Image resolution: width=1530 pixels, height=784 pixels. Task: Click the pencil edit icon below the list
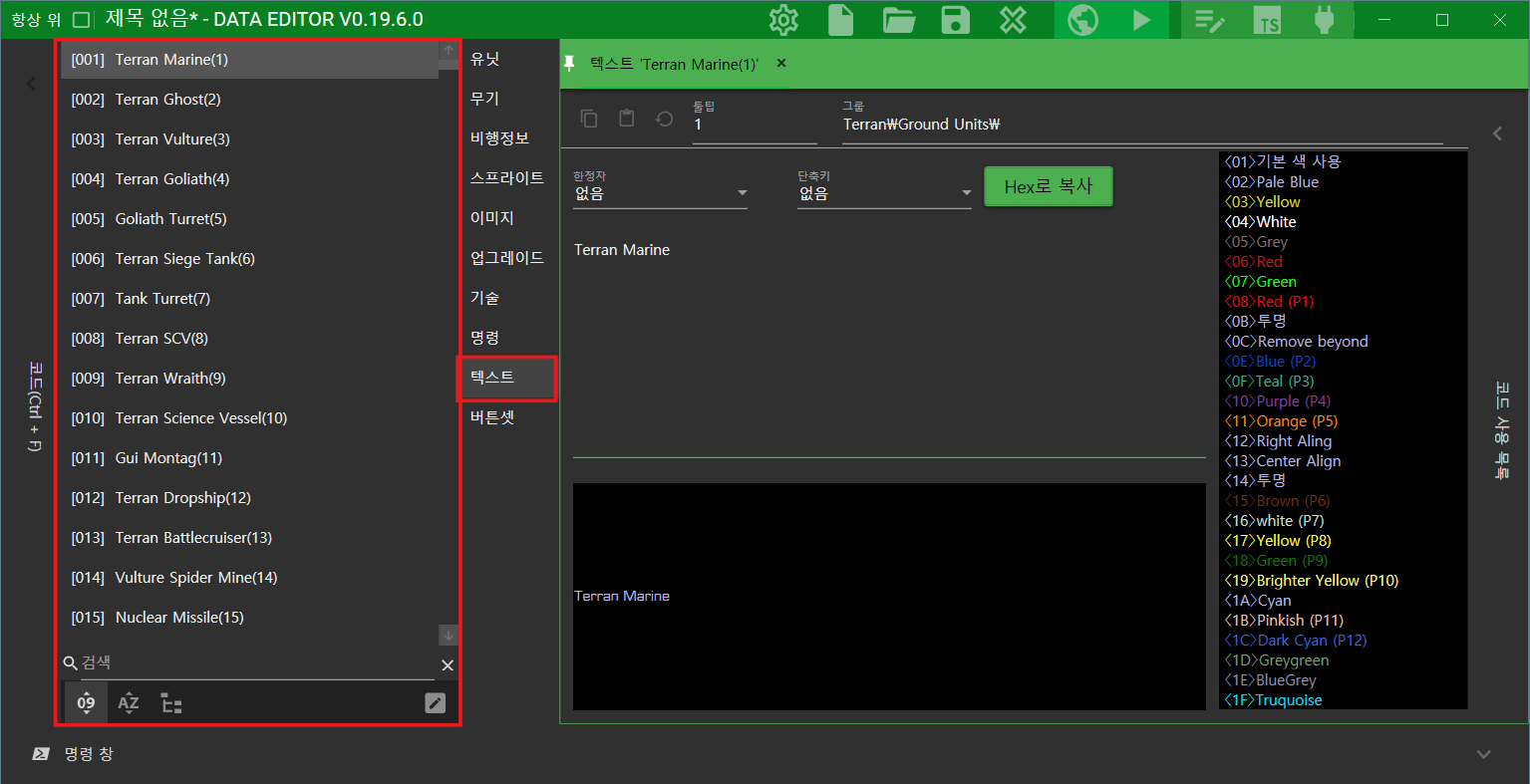(435, 703)
